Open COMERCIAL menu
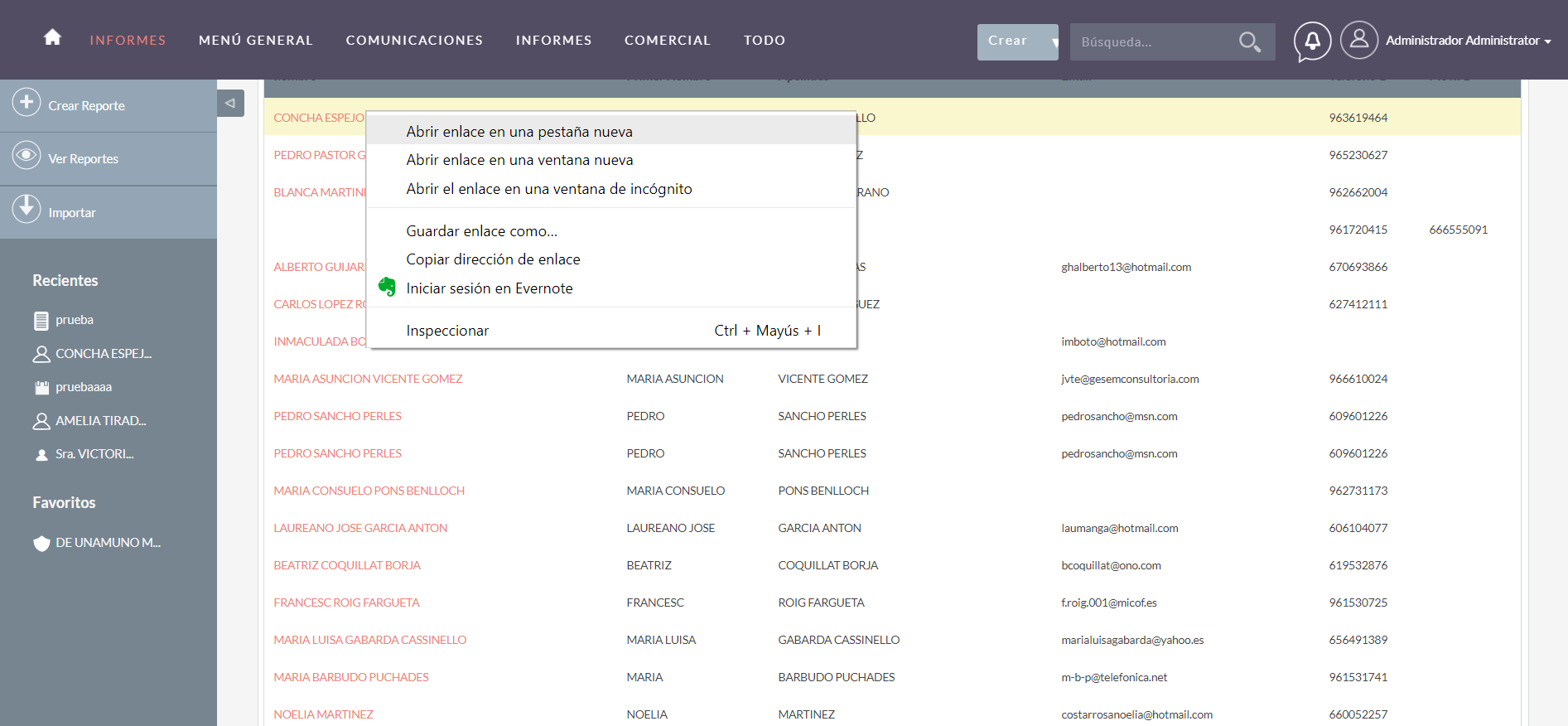 coord(668,40)
